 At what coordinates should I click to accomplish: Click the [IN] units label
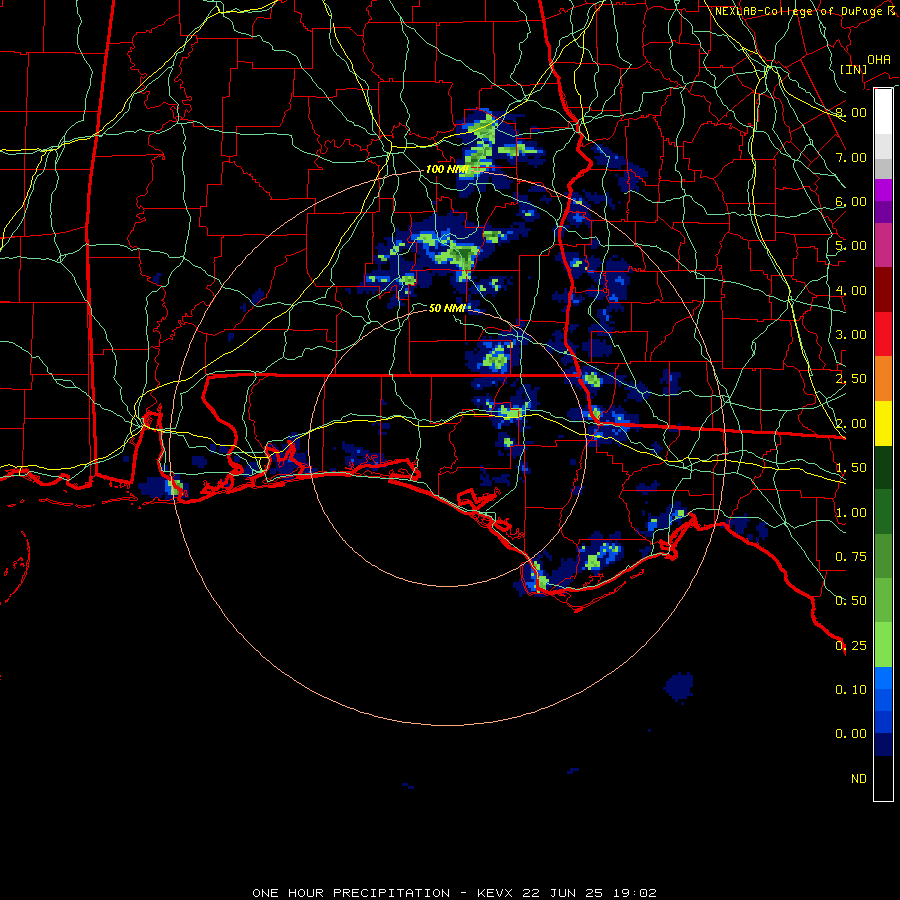click(x=853, y=69)
